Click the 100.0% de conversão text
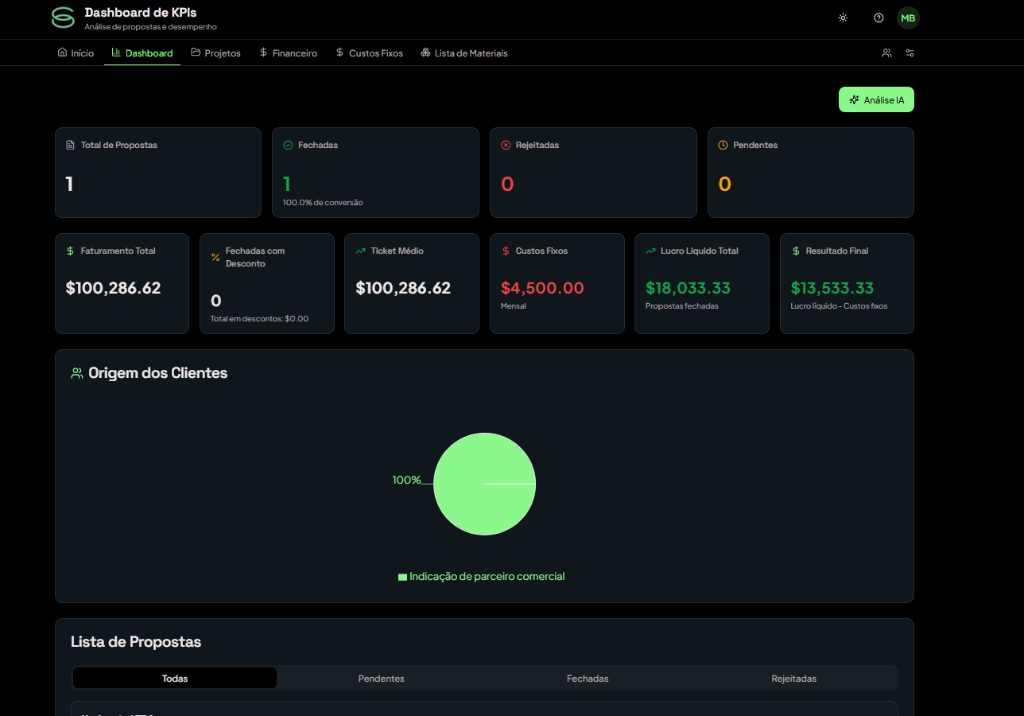 coord(323,203)
